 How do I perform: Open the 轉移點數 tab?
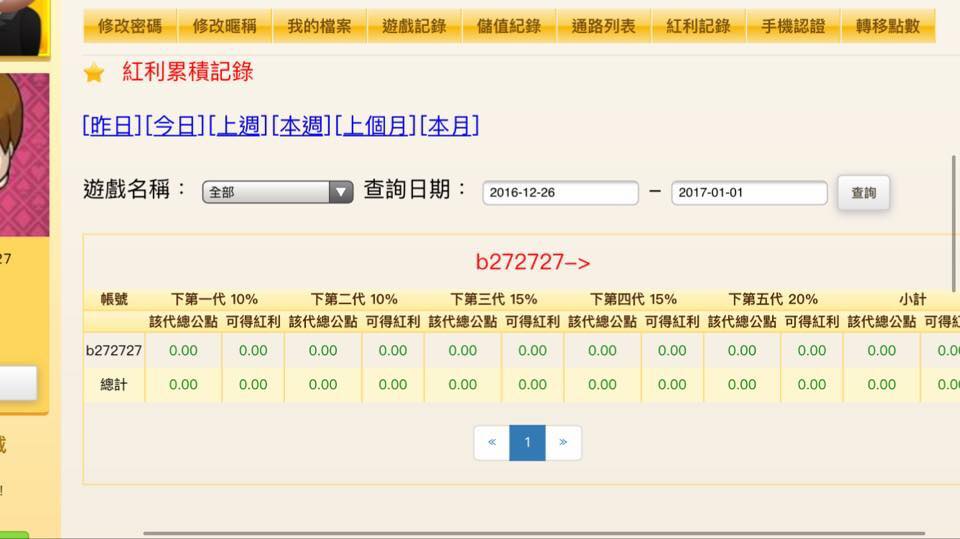(887, 27)
